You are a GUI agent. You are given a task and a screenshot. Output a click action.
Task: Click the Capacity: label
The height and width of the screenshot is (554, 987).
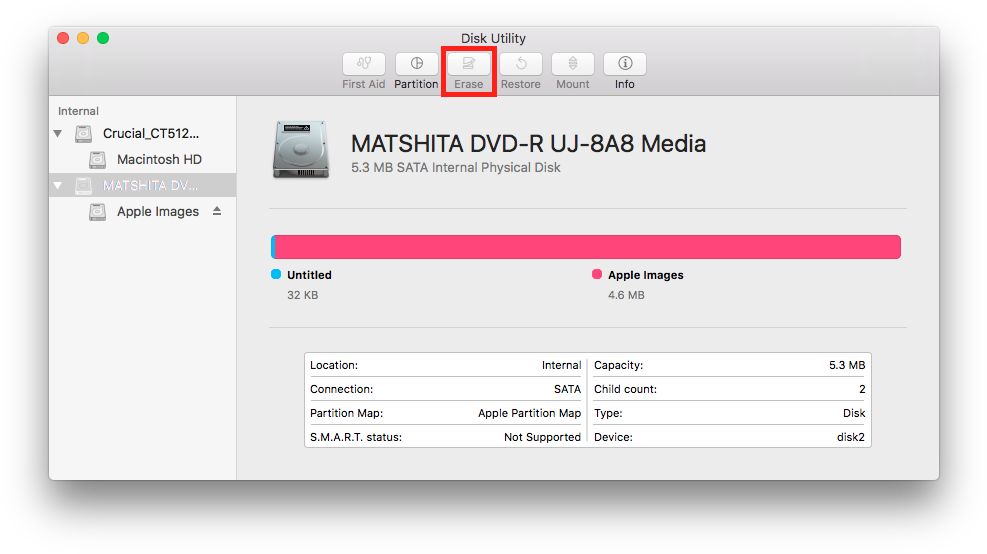pyautogui.click(x=618, y=365)
